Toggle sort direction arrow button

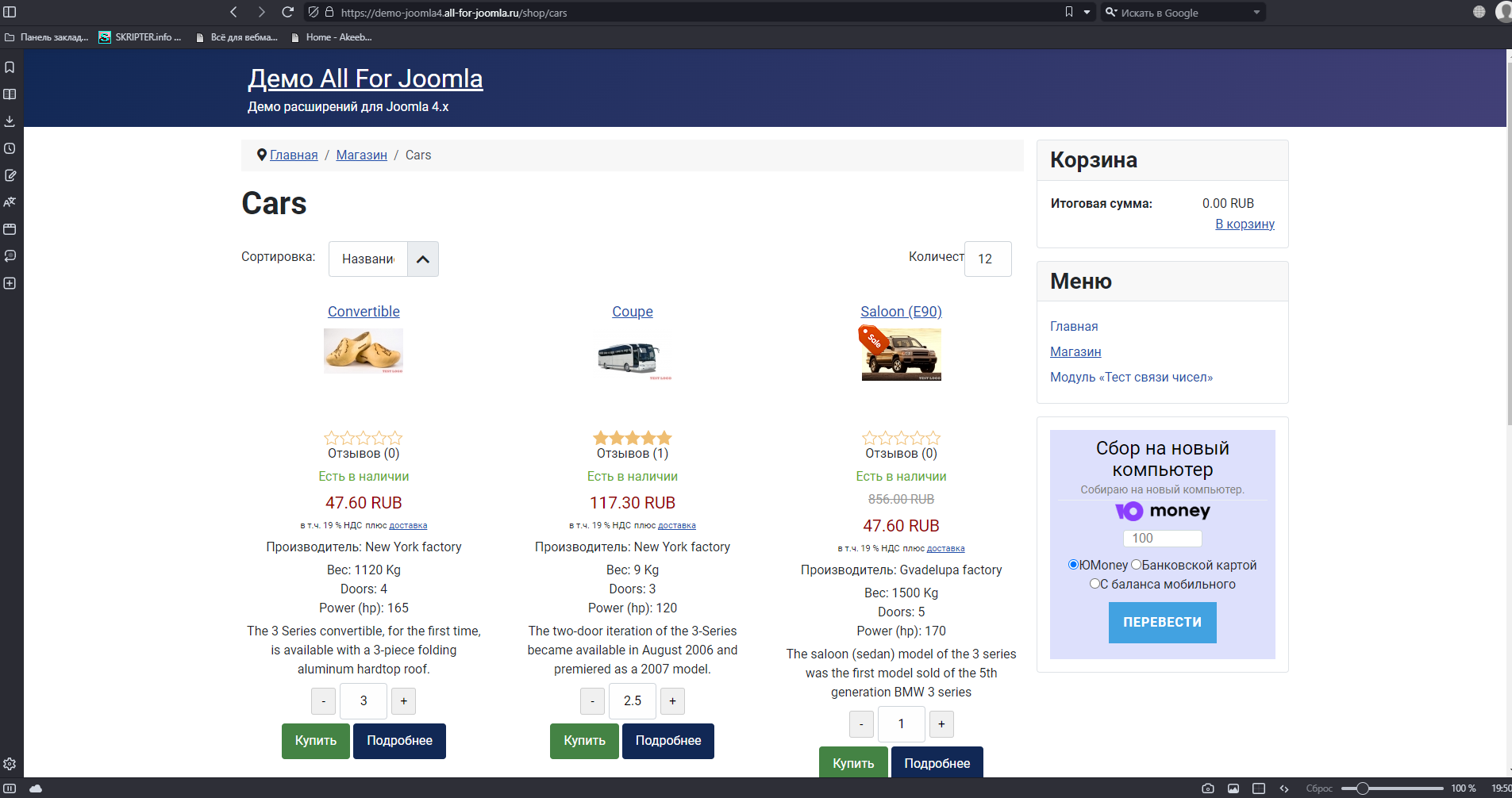tap(423, 259)
